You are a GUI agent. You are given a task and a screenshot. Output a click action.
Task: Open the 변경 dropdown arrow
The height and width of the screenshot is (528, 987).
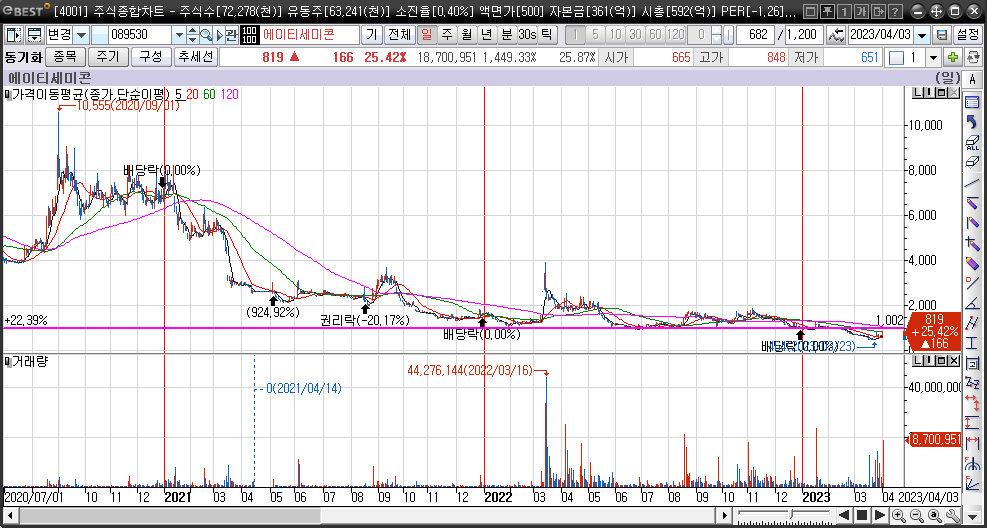[x=82, y=35]
